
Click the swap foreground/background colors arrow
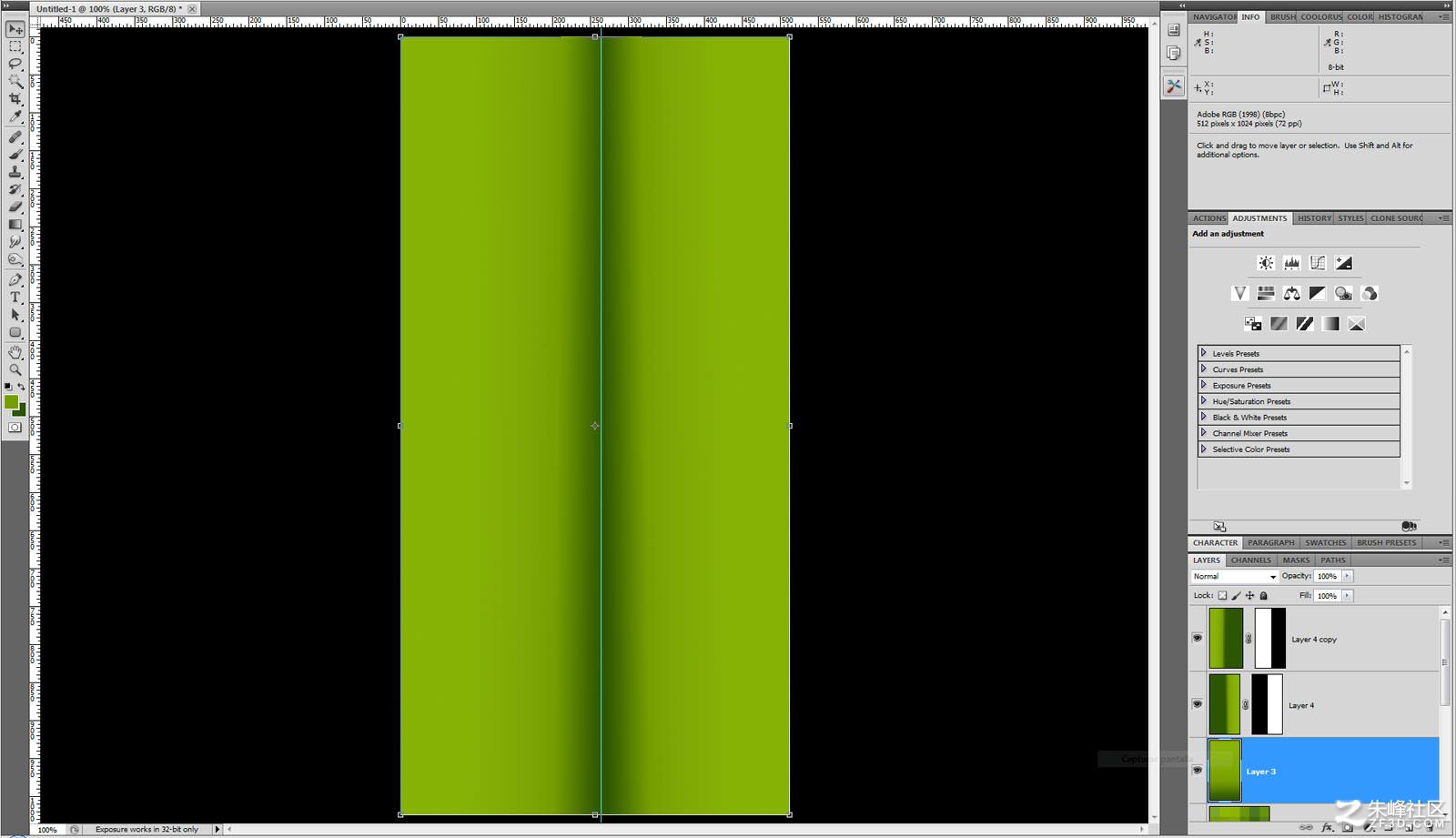coord(22,387)
